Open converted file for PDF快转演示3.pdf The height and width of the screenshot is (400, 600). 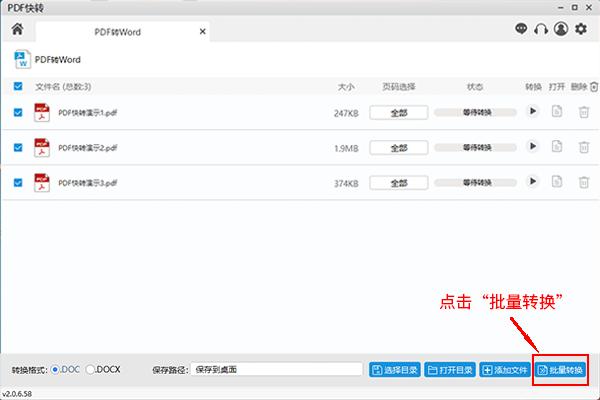(557, 181)
